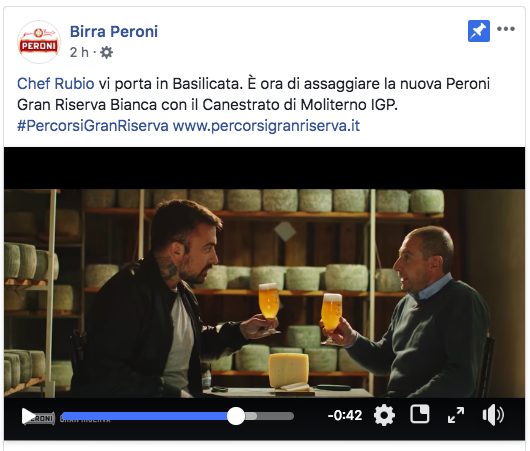Image resolution: width=530 pixels, height=451 pixels.
Task: Open the #PercorsiGranRiserva hashtag
Action: [93, 126]
